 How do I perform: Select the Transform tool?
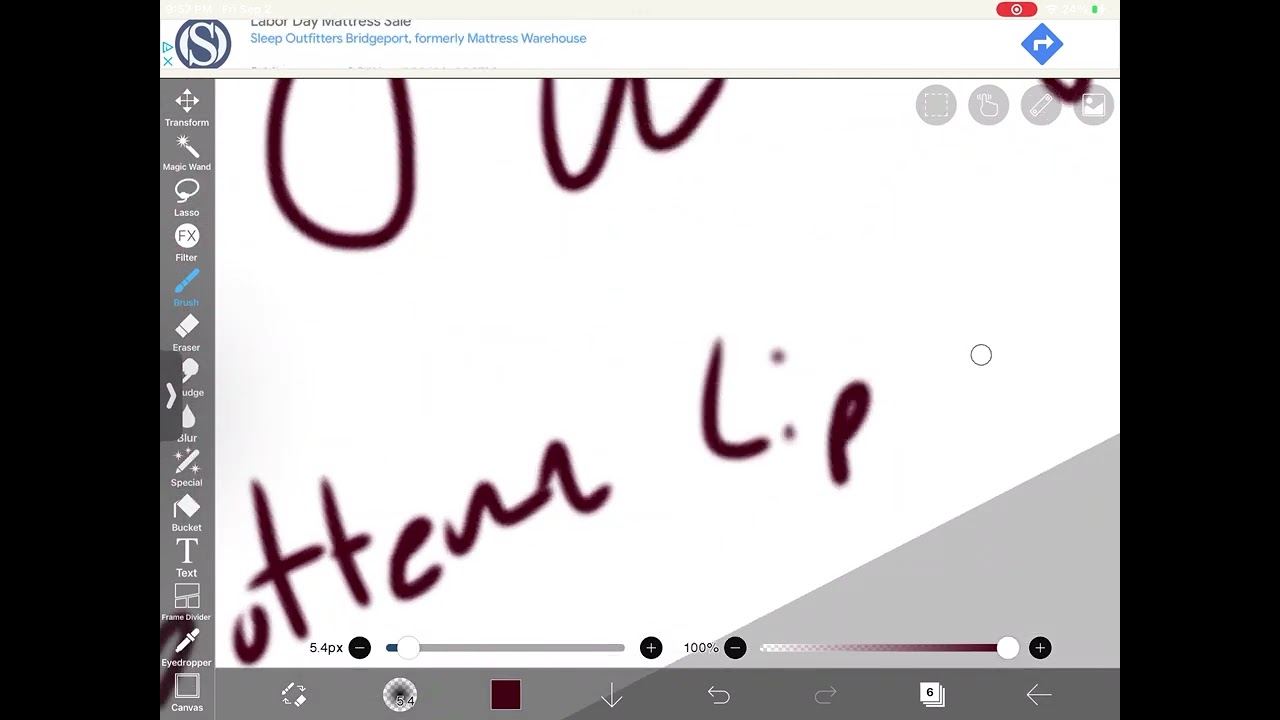[x=187, y=108]
